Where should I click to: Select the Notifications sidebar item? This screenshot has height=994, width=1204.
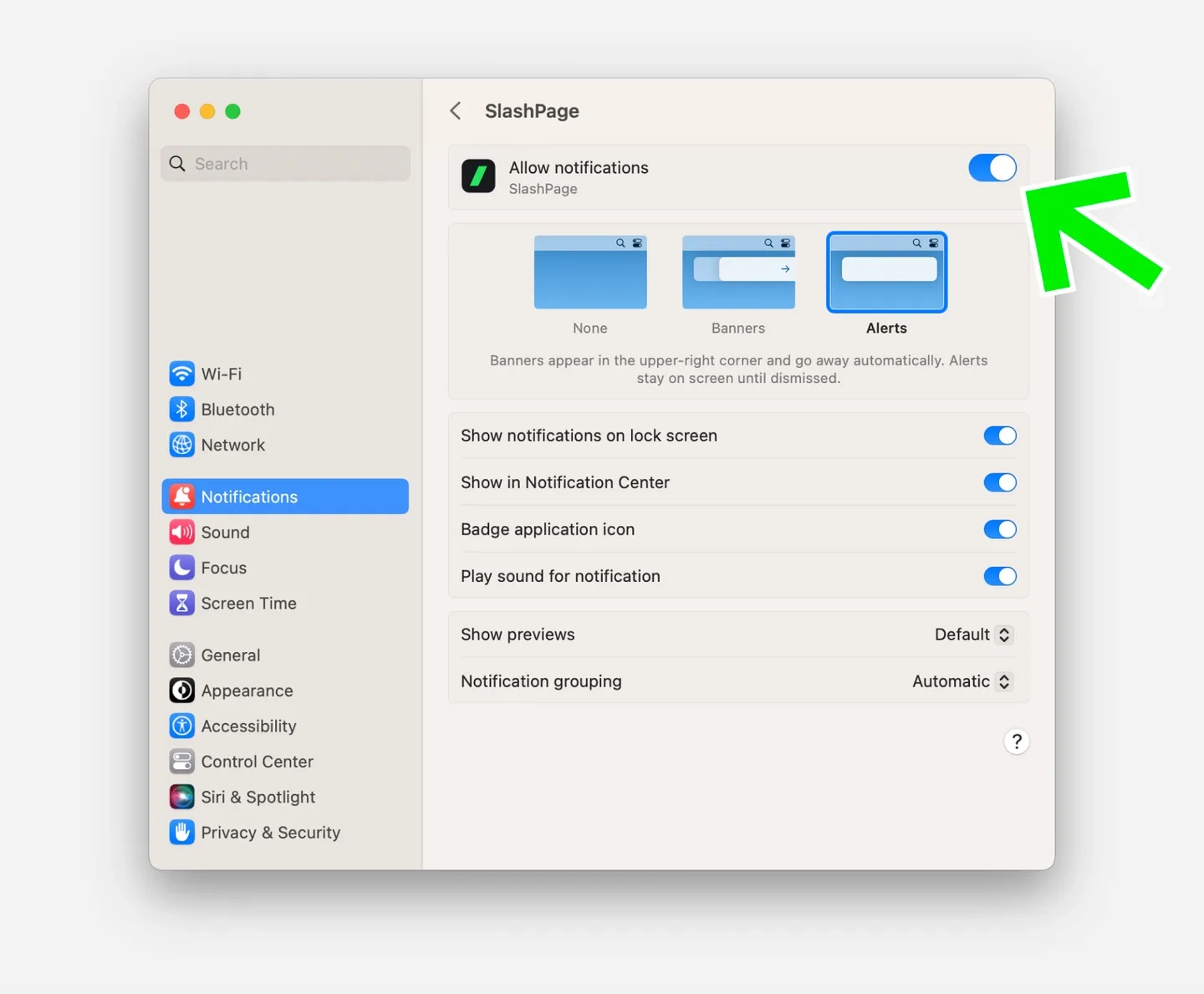click(x=284, y=497)
